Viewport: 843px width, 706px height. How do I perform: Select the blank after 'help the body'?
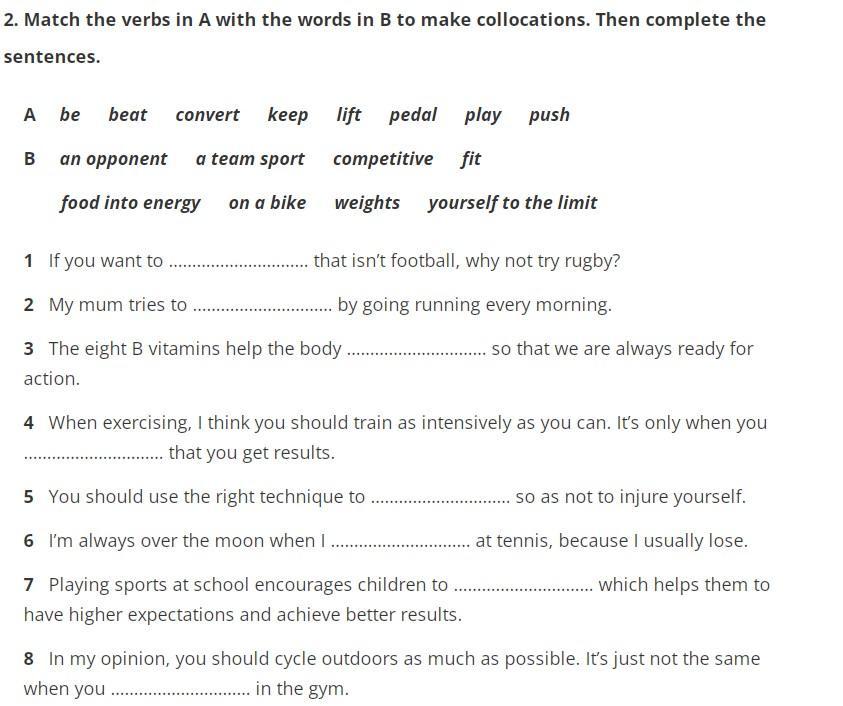pyautogui.click(x=416, y=351)
